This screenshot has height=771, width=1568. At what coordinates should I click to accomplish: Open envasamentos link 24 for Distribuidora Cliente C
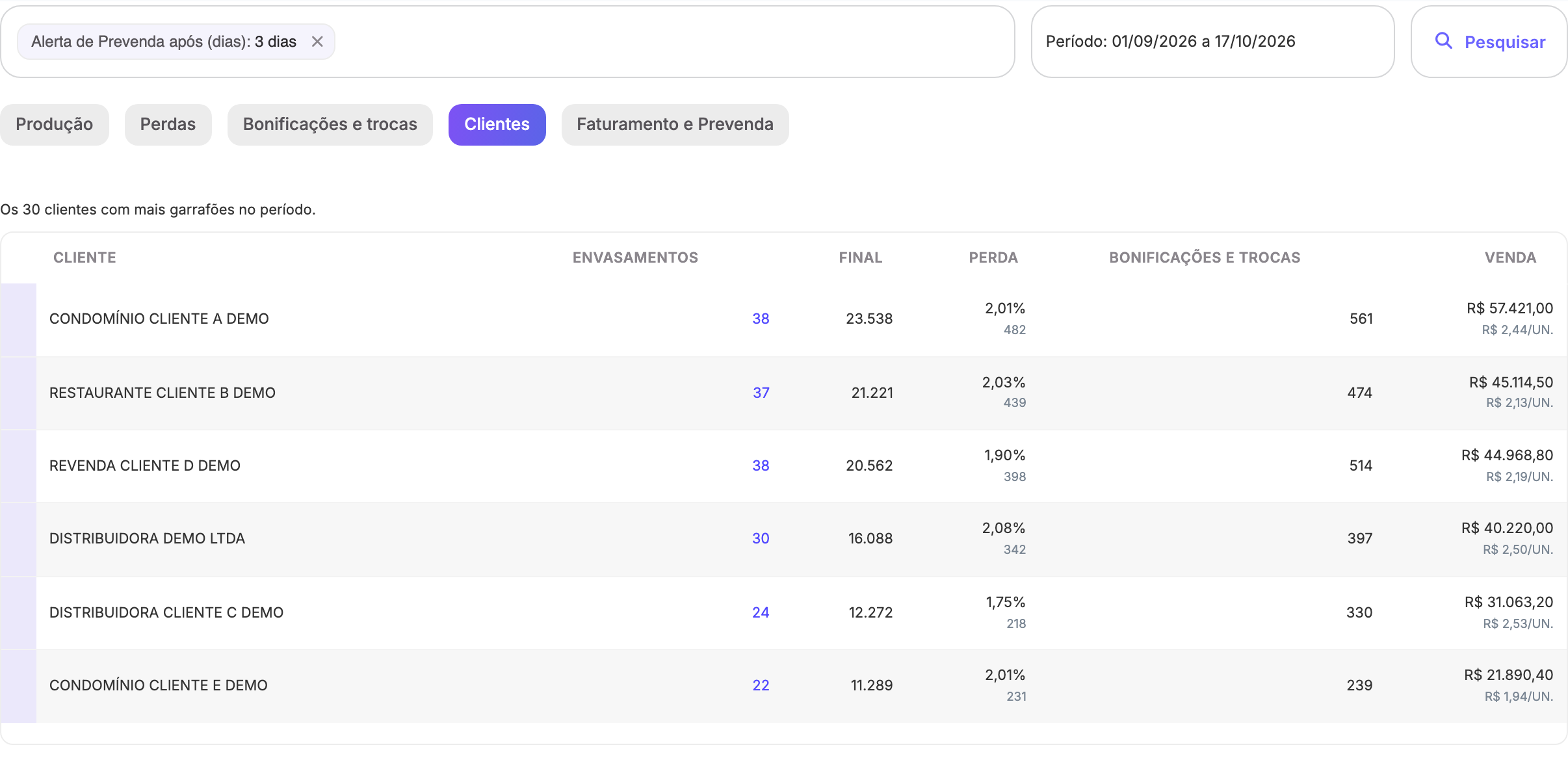(x=761, y=612)
